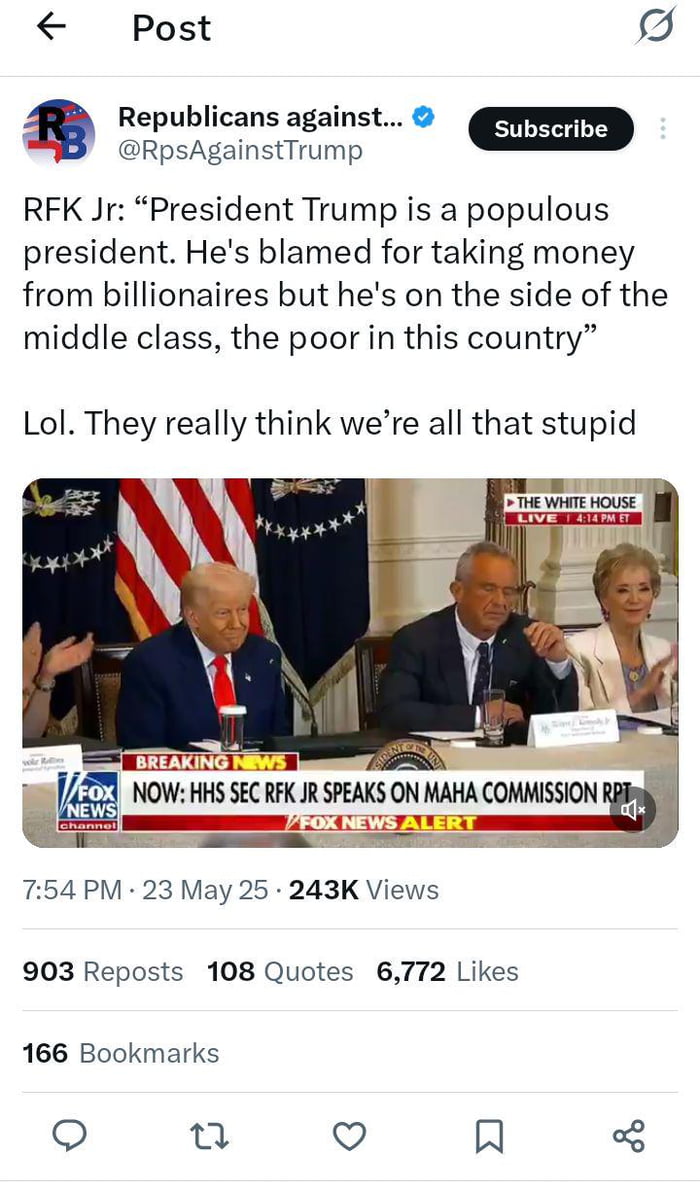View the 108 Quotes list
Image resolution: width=700 pixels, height=1190 pixels.
tap(280, 972)
